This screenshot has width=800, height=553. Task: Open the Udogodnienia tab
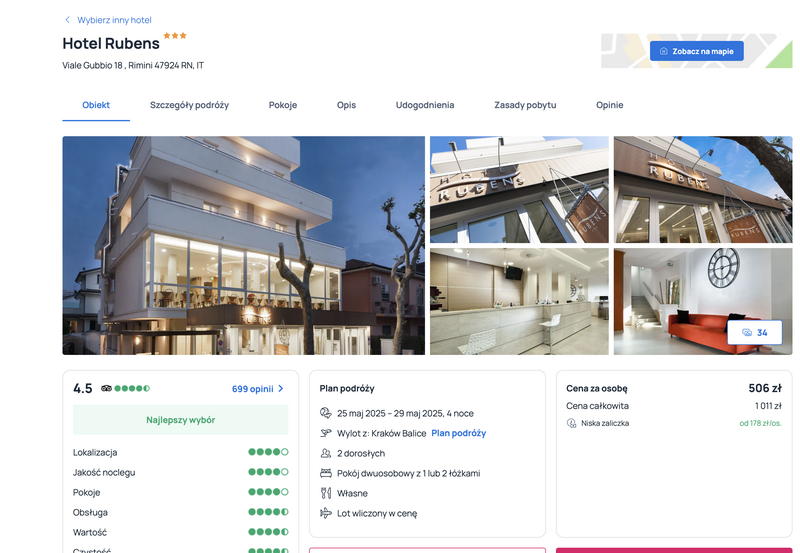pyautogui.click(x=425, y=105)
